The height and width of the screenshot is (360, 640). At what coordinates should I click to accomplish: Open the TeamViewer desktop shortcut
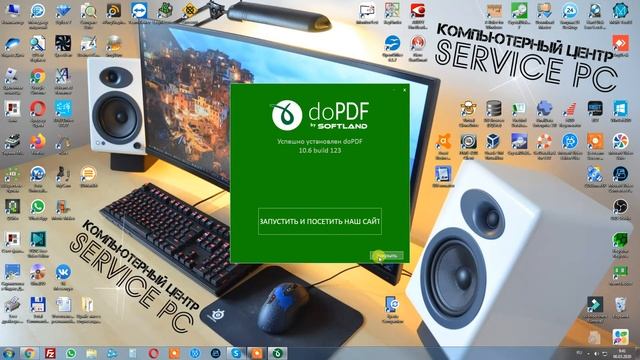pos(139,12)
